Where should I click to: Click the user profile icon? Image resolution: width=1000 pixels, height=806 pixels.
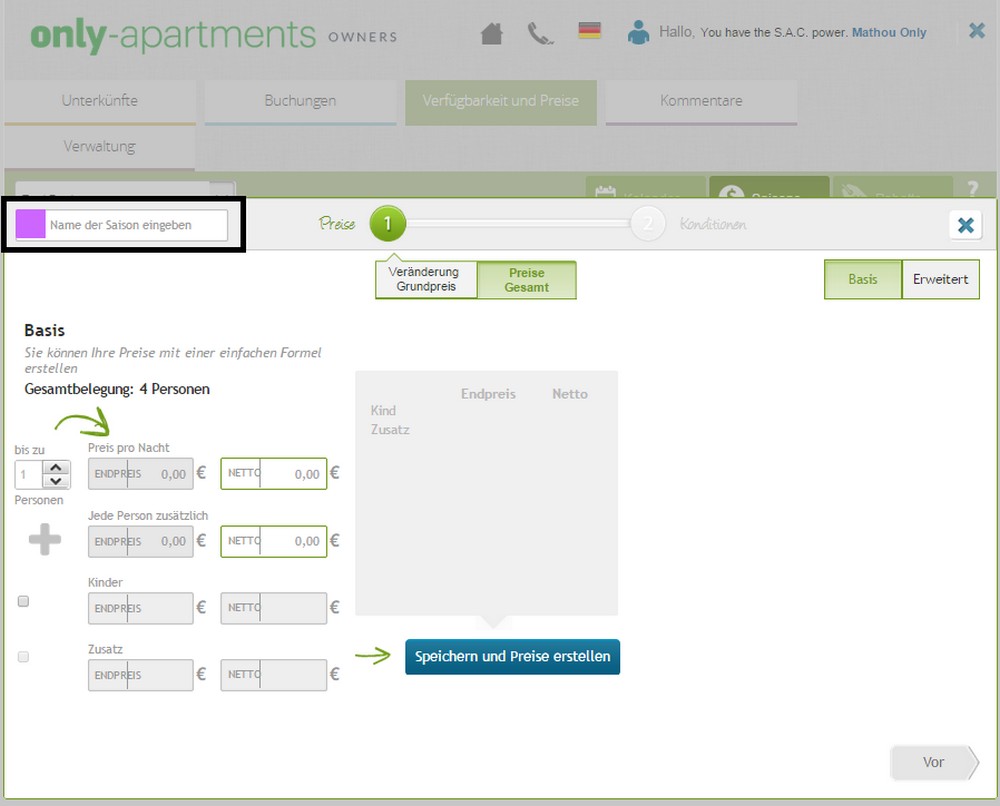tap(638, 32)
